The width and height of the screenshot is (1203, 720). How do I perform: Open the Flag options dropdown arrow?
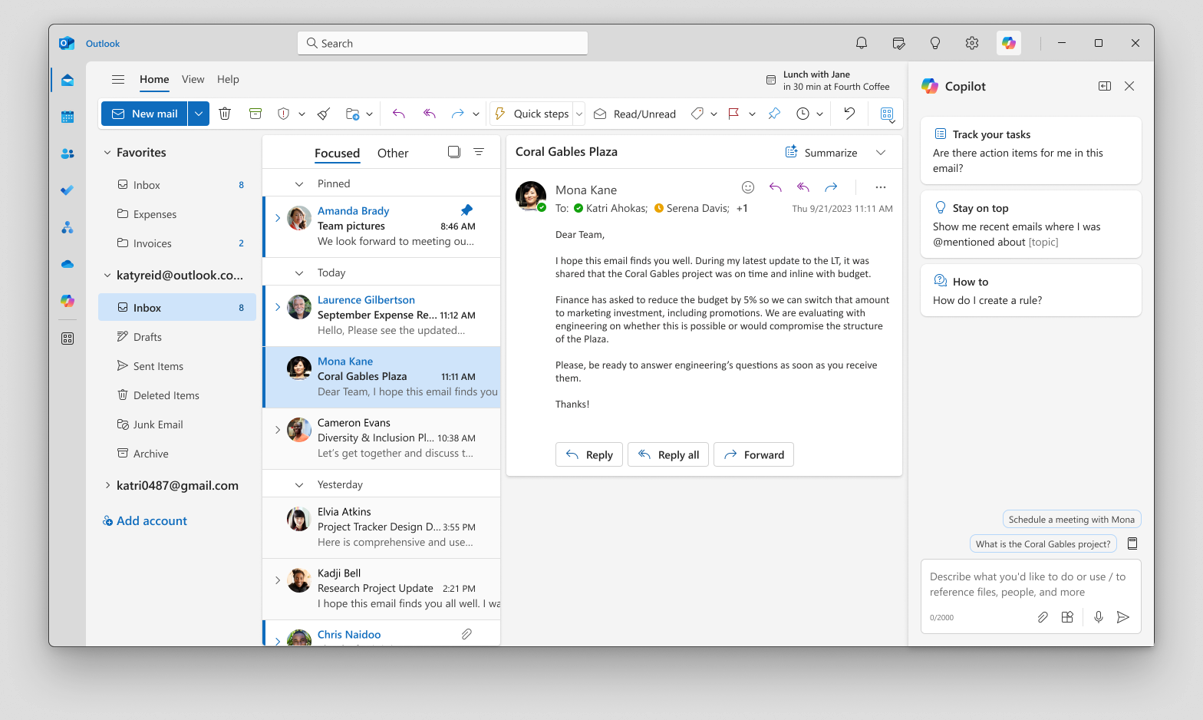(x=752, y=114)
